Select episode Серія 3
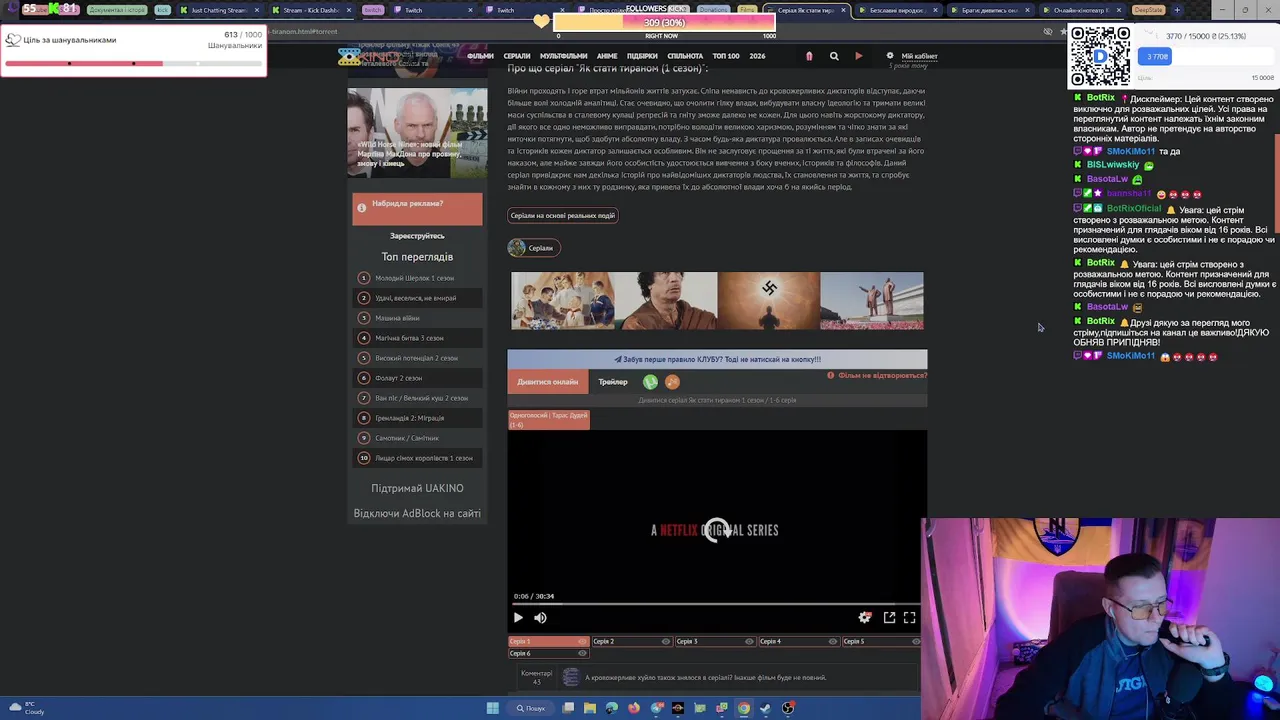Image resolution: width=1280 pixels, height=720 pixels. pyautogui.click(x=714, y=642)
